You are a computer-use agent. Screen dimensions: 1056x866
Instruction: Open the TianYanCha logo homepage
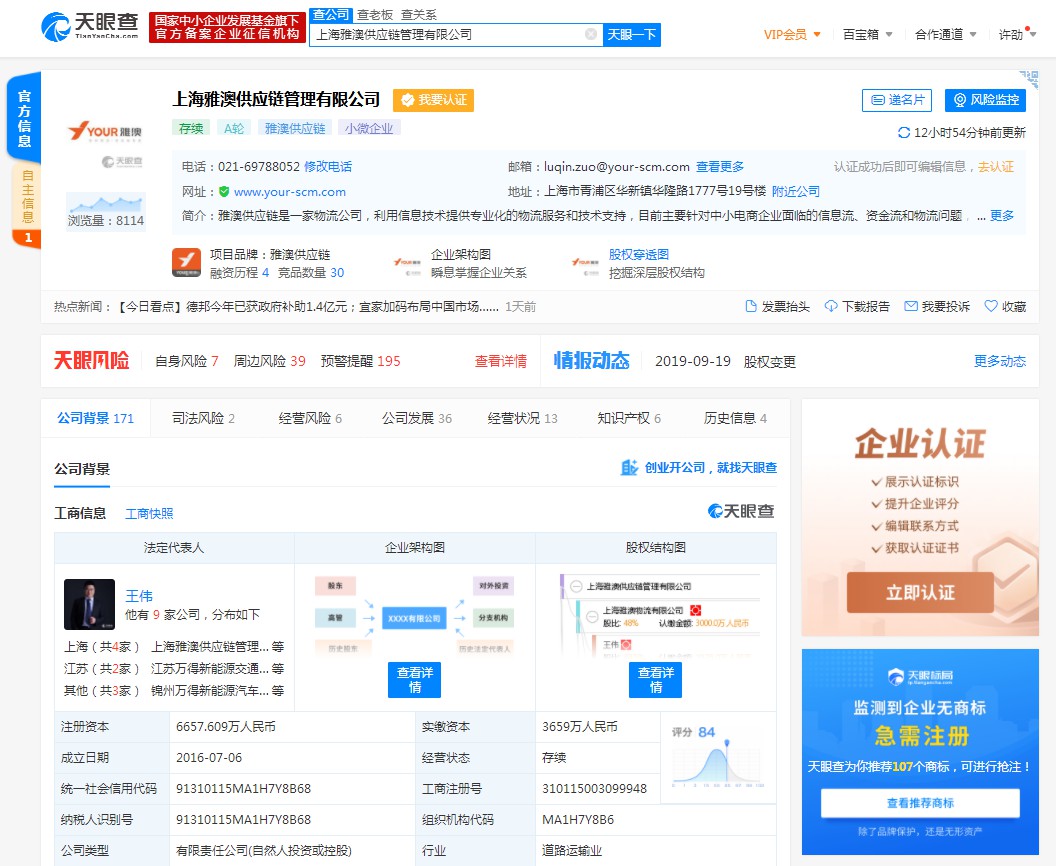(x=90, y=27)
